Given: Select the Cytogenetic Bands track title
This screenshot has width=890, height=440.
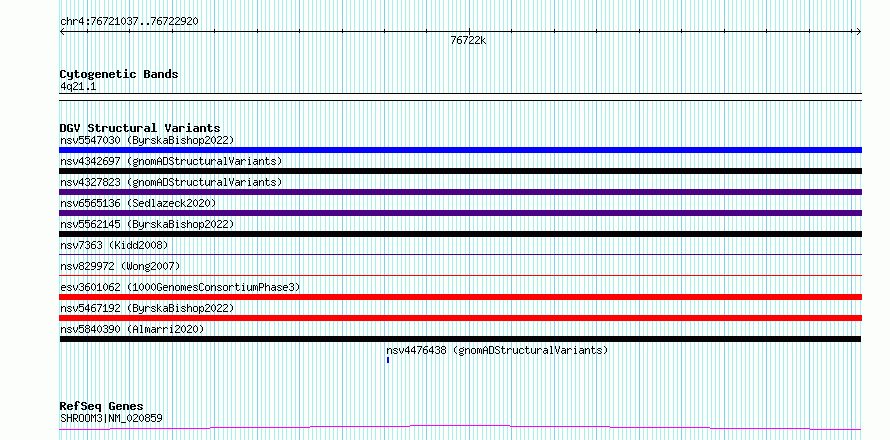Looking at the screenshot, I should tap(119, 74).
